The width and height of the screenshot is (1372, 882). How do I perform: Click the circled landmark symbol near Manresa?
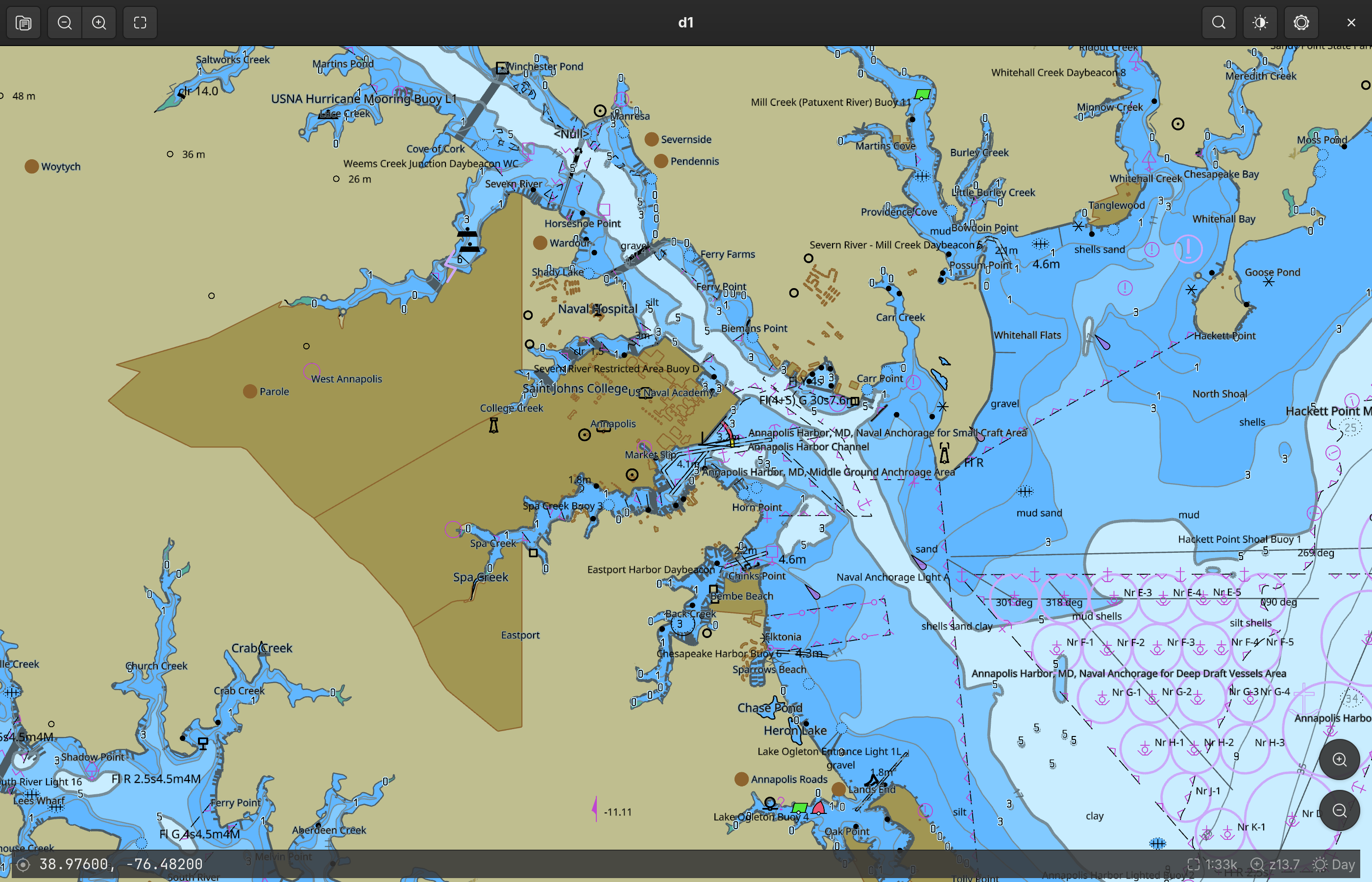click(600, 111)
